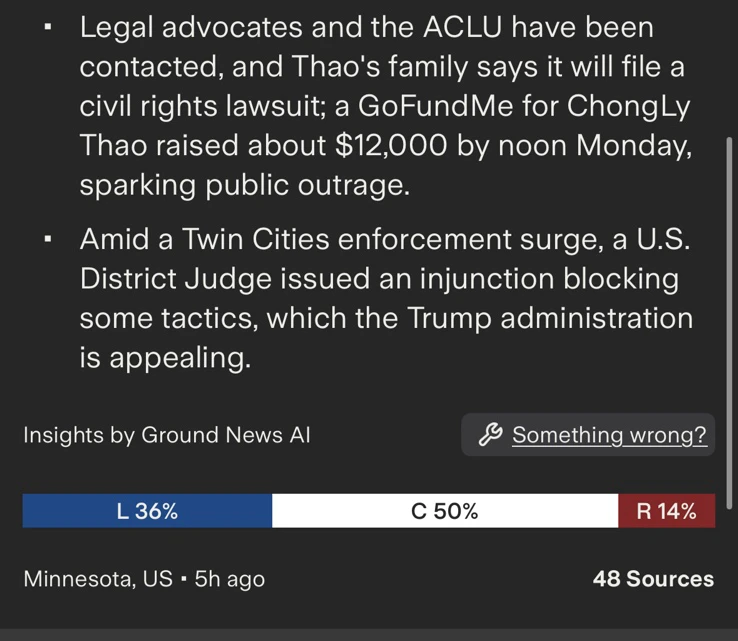Click "sparking public outrage" text
The height and width of the screenshot is (641, 738).
point(244,186)
